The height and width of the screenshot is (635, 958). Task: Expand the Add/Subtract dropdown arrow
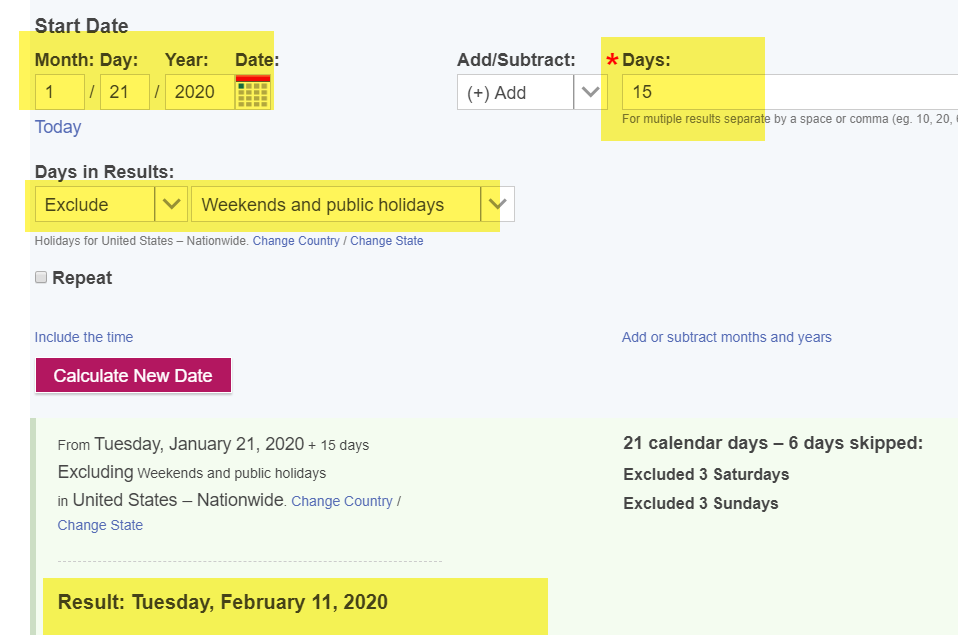click(x=590, y=92)
